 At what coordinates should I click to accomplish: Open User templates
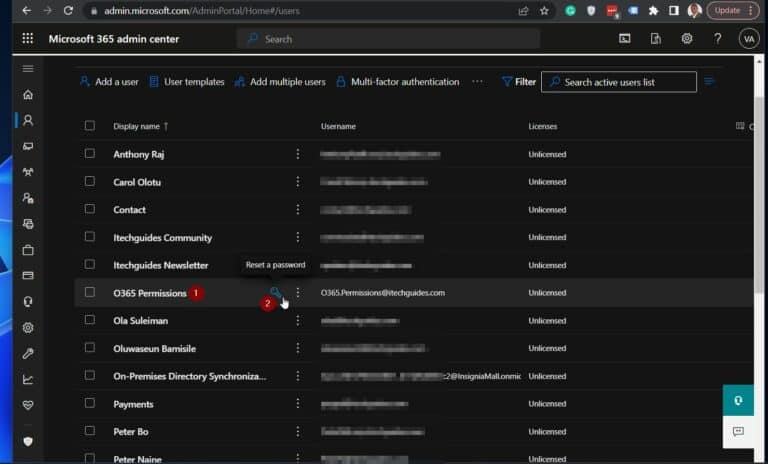(187, 82)
